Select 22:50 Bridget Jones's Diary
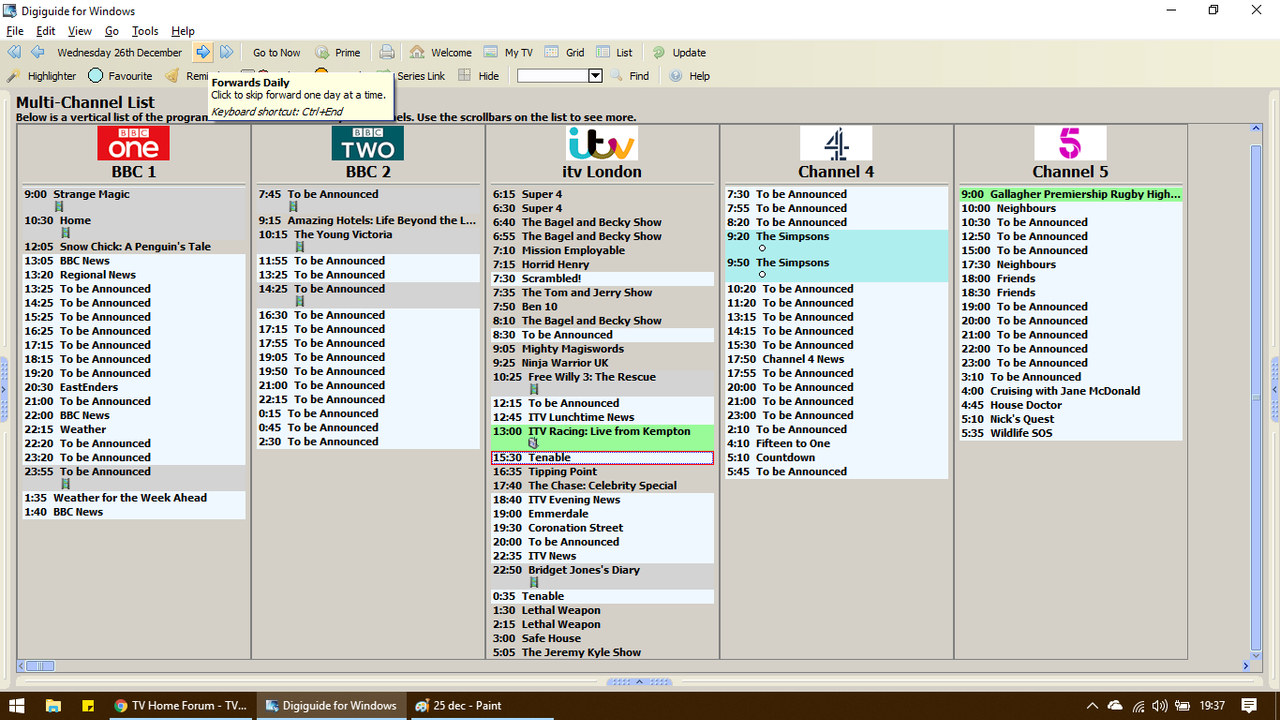1280x720 pixels. pos(602,576)
